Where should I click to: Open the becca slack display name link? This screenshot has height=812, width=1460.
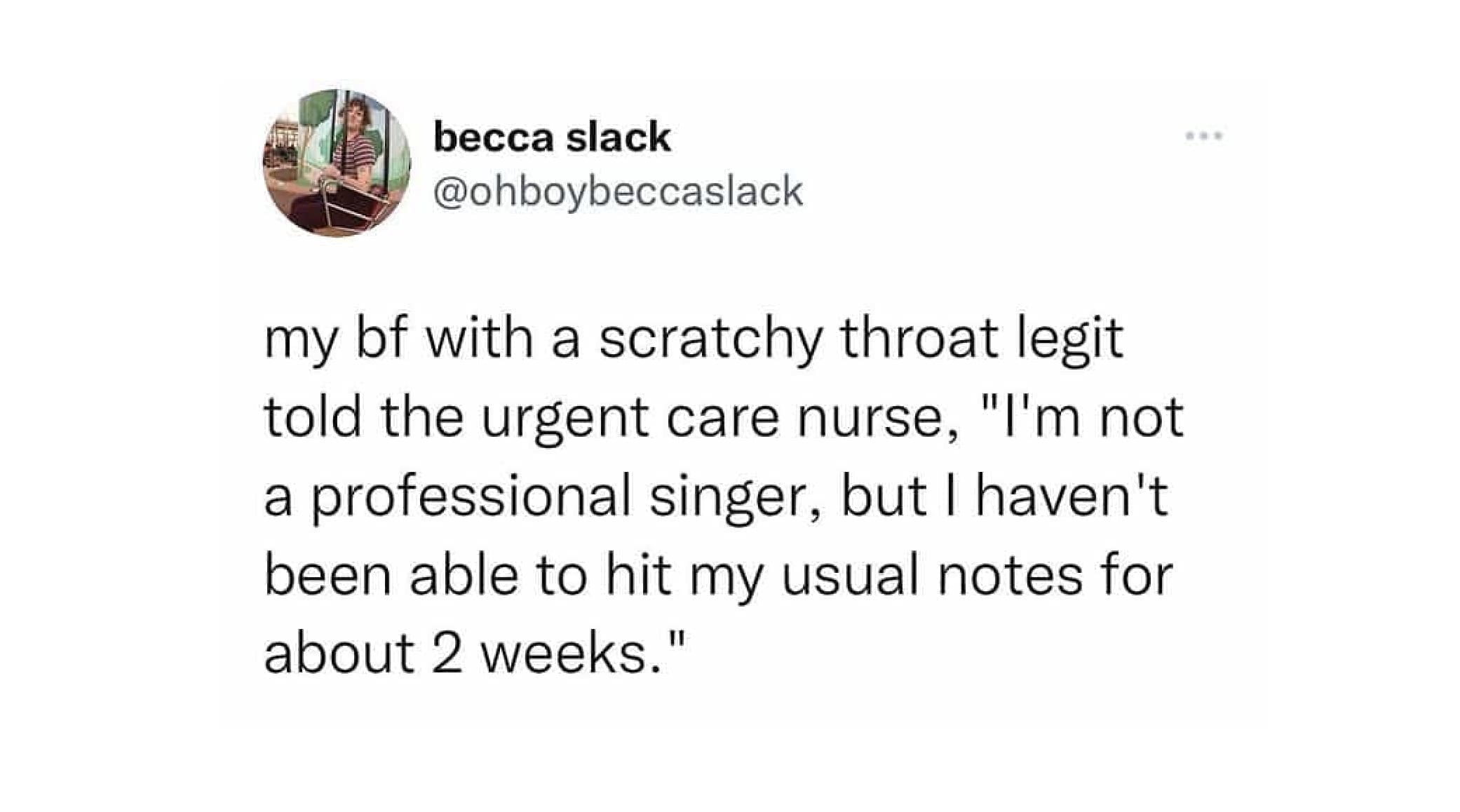pos(552,137)
